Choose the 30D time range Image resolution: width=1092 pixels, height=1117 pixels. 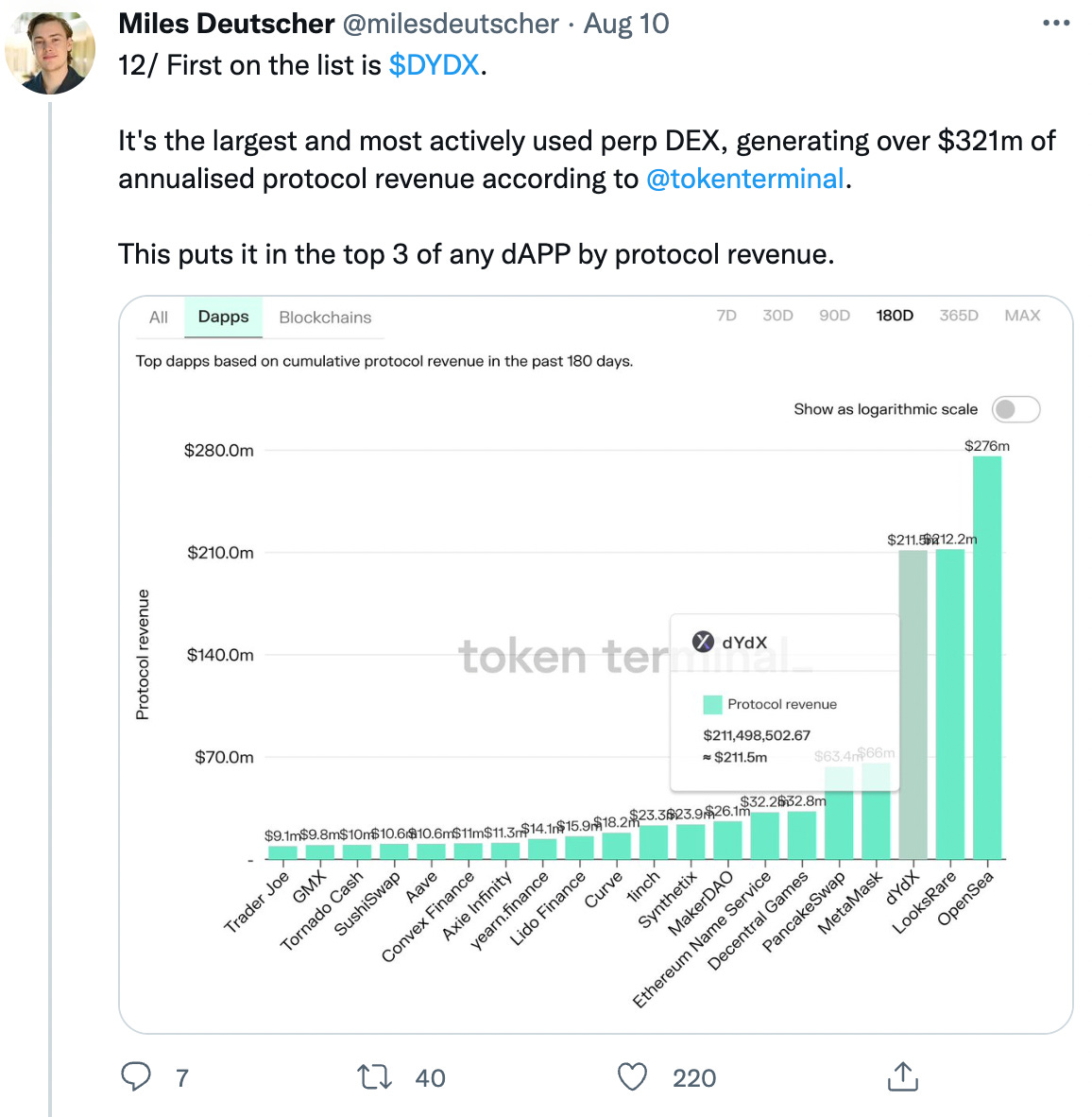pyautogui.click(x=777, y=316)
